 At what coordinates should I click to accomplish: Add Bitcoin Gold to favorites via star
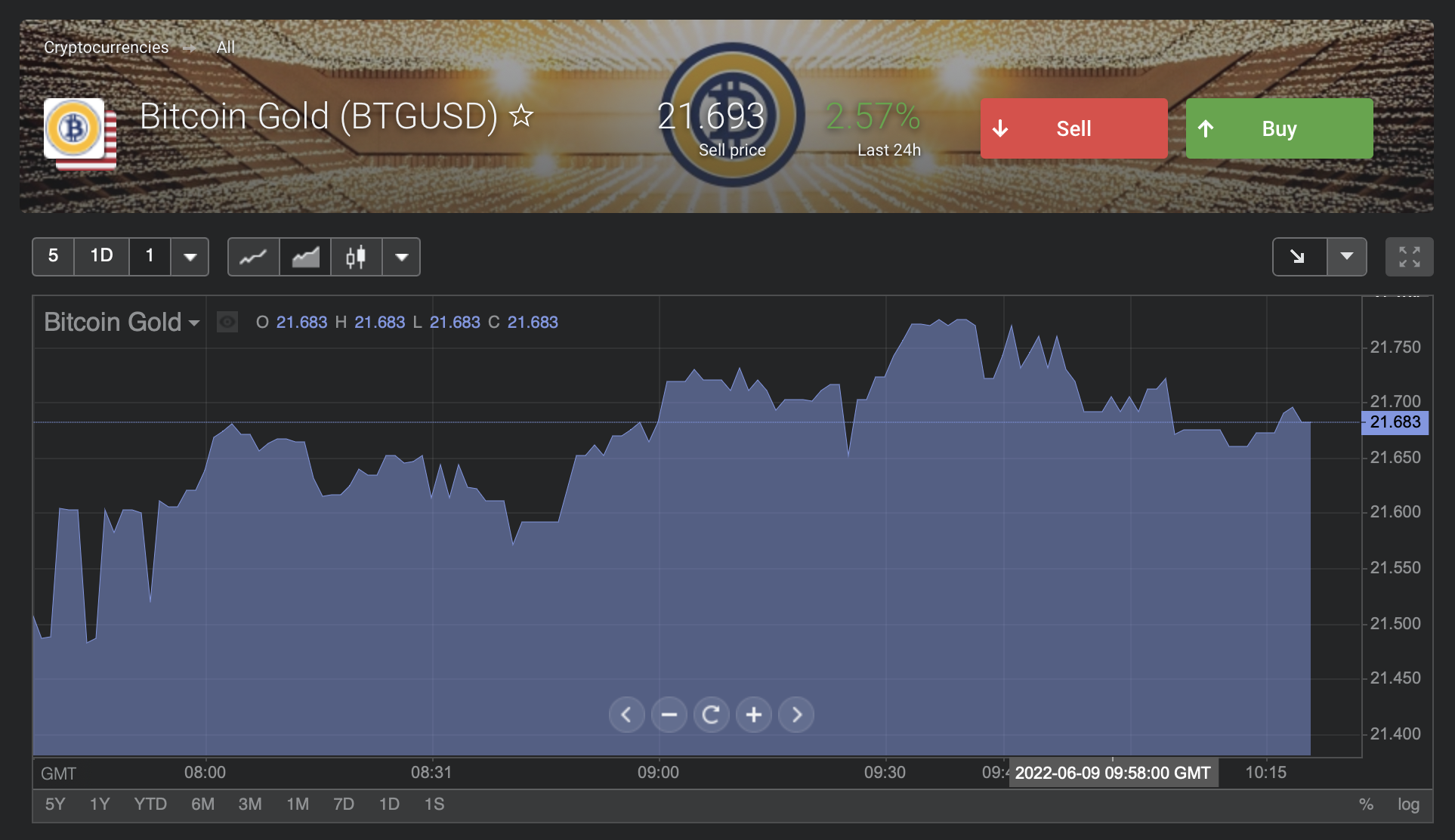click(x=521, y=116)
